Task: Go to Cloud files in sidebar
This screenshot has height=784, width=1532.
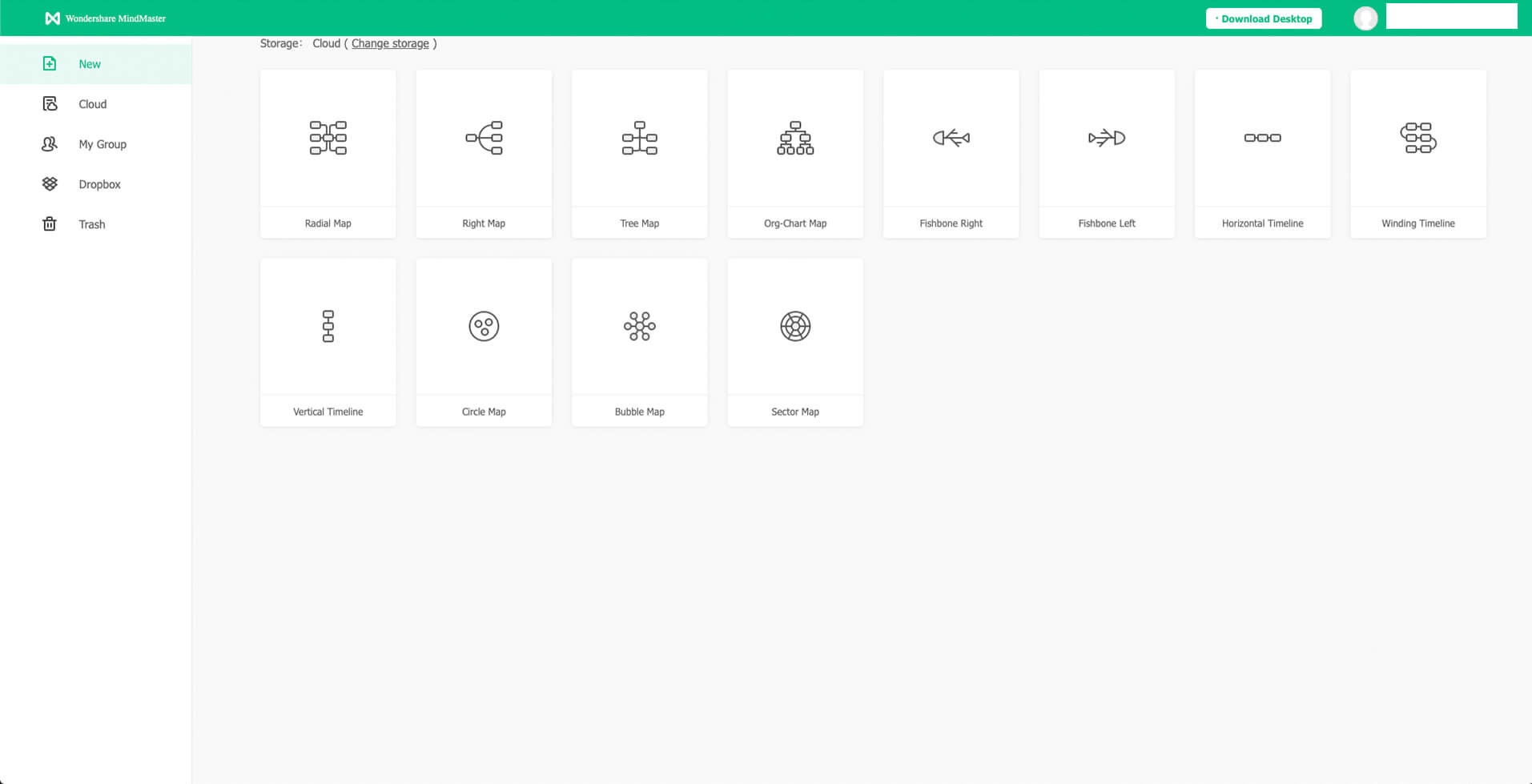Action: 92,104
